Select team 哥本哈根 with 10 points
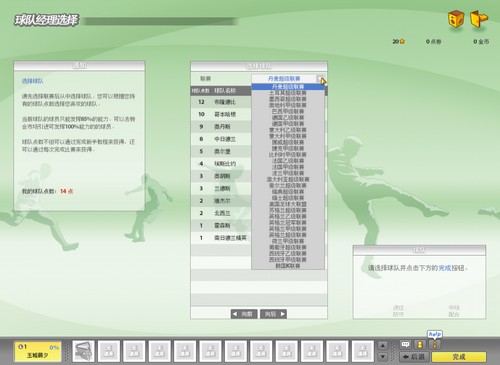The height and width of the screenshot is (365, 500). 221,114
